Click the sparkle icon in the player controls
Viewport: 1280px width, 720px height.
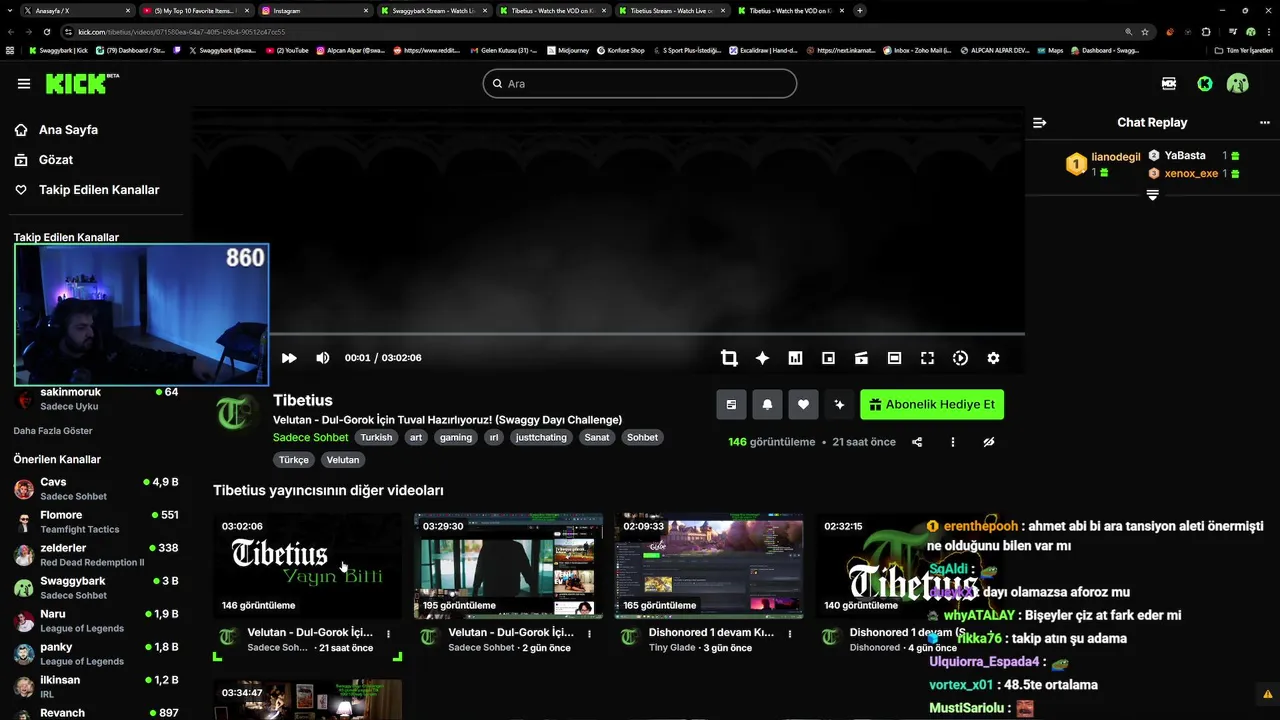(762, 358)
